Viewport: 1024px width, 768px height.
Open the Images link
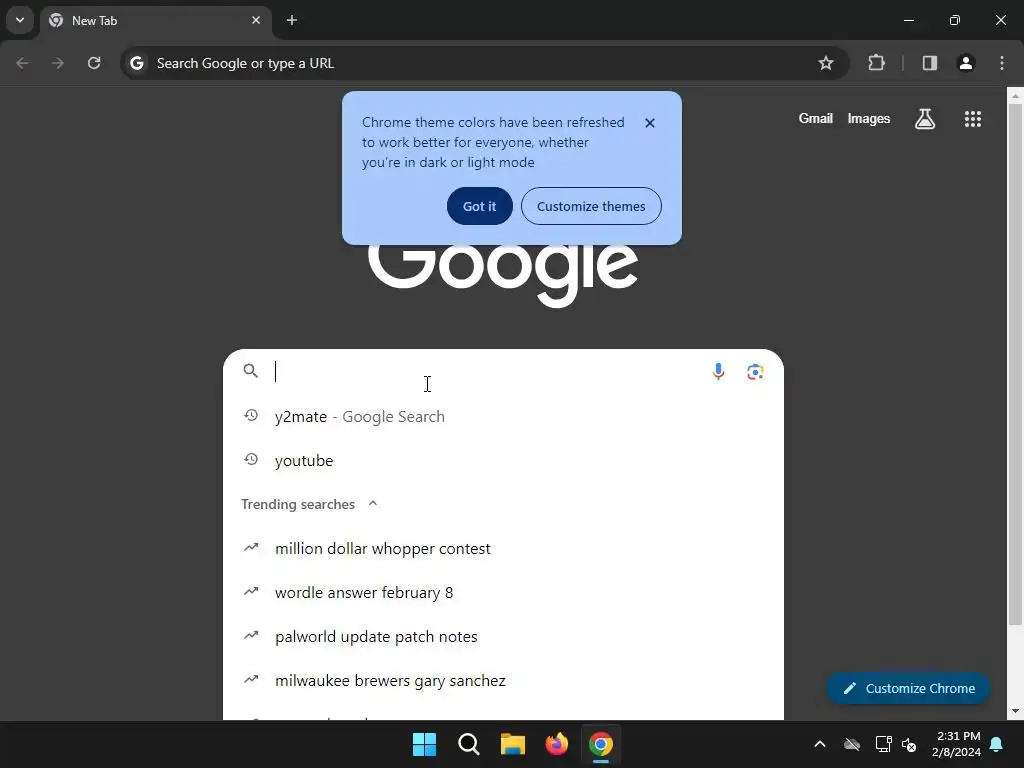point(869,119)
